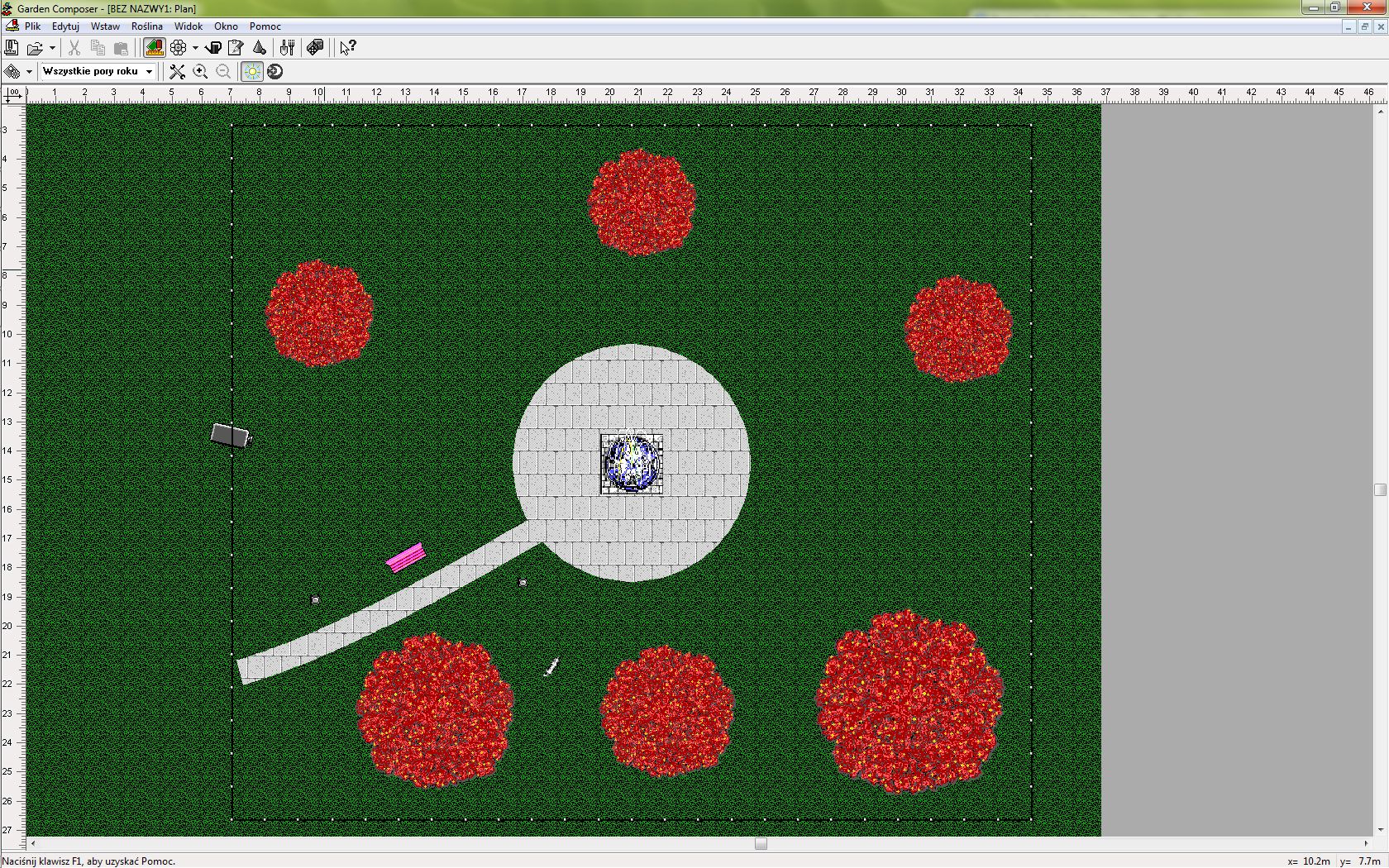Select the largest red shrub, bottom right

[x=910, y=702]
